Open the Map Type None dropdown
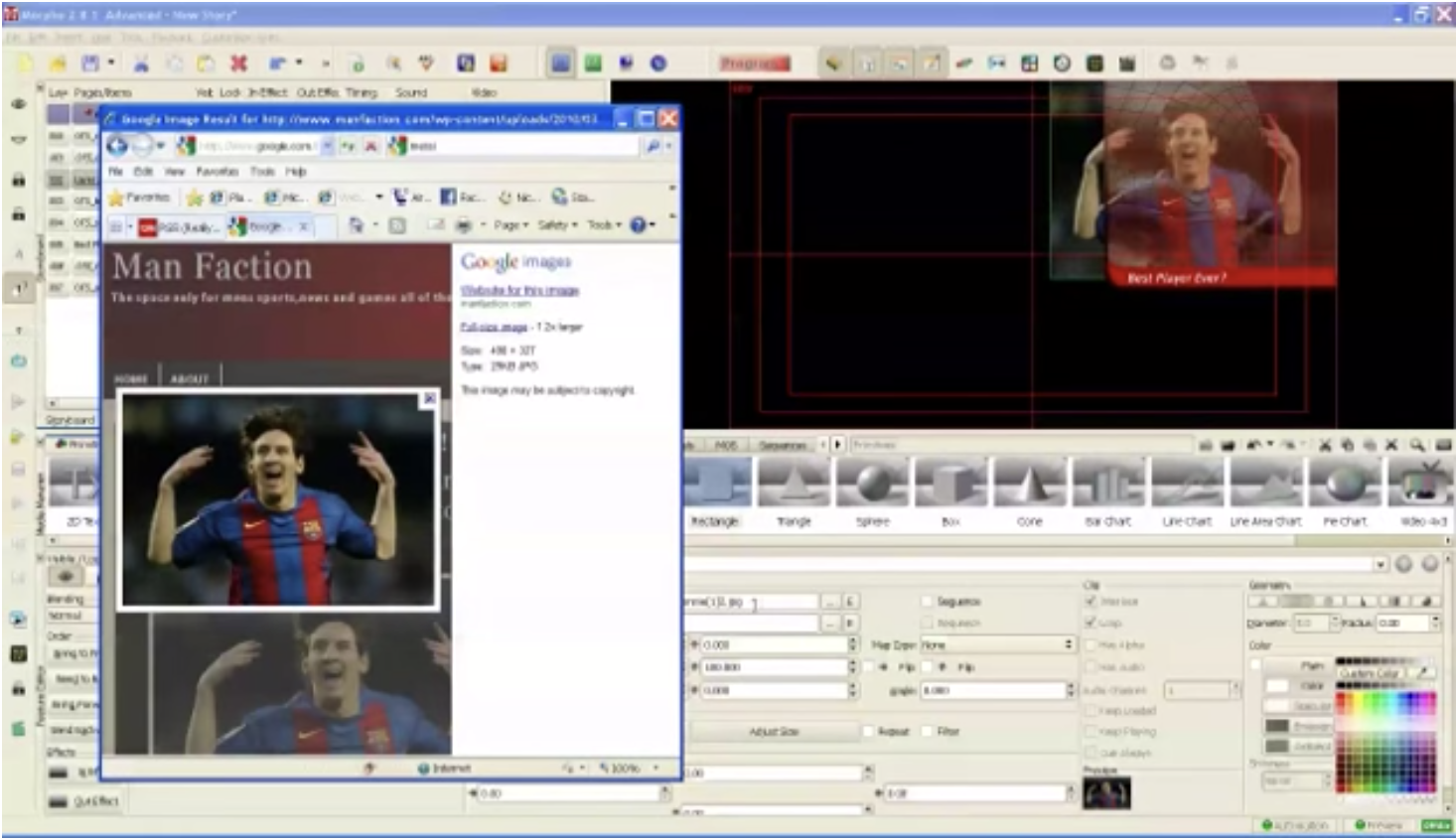1456x840 pixels. (997, 644)
